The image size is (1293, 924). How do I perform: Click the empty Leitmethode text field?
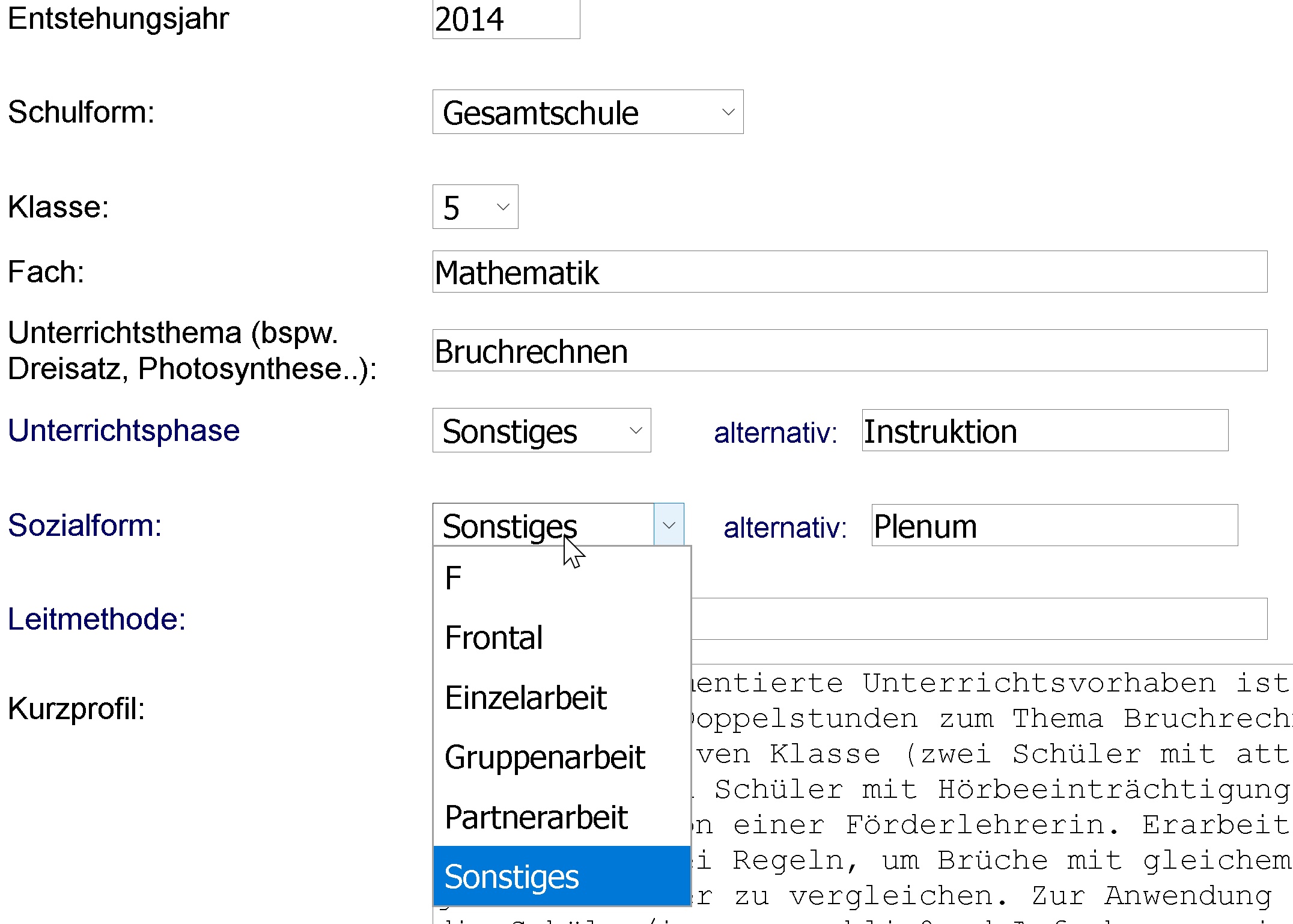point(979,619)
